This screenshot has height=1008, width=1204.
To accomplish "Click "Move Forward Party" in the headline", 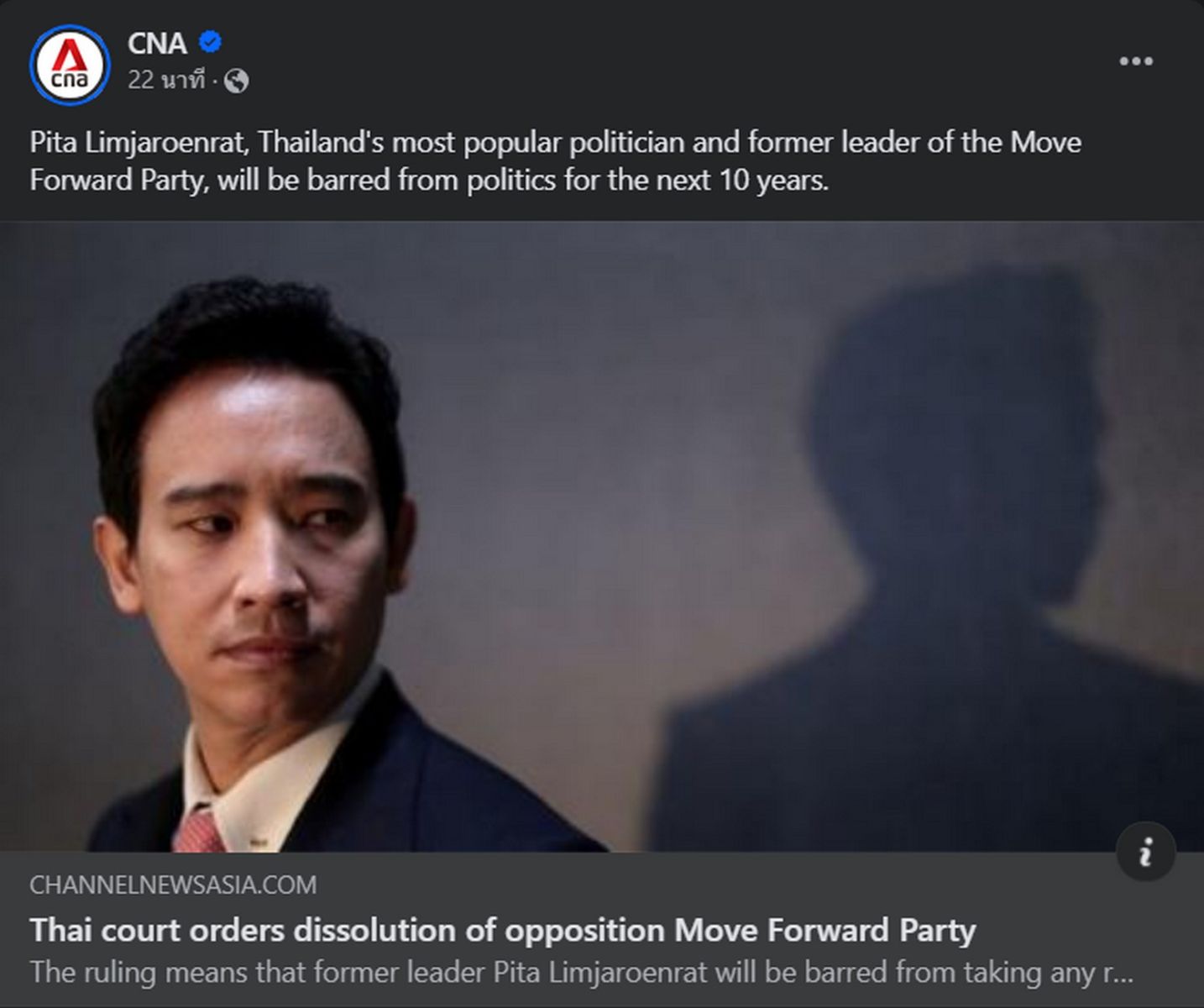I will [824, 930].
